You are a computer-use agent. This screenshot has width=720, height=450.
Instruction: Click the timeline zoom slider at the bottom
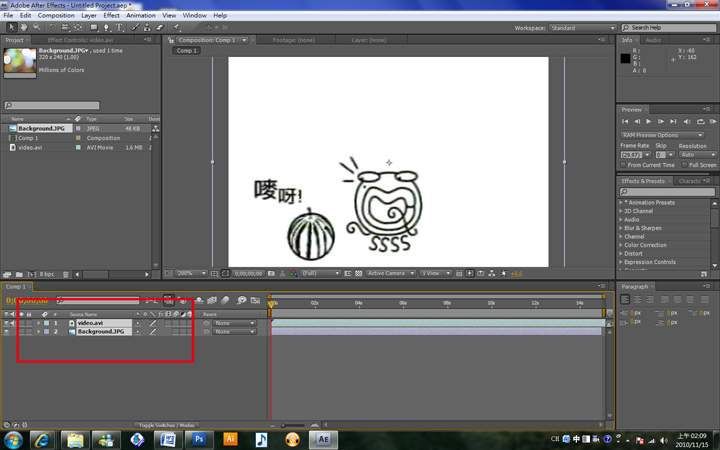point(294,425)
